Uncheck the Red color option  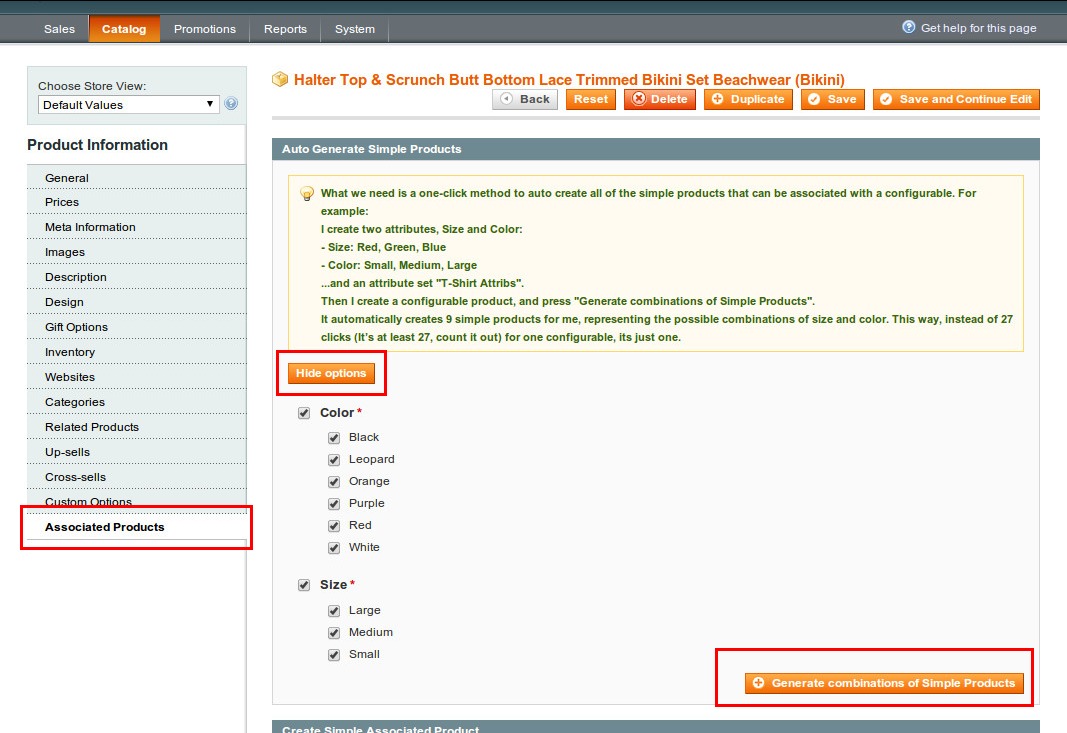coord(333,526)
